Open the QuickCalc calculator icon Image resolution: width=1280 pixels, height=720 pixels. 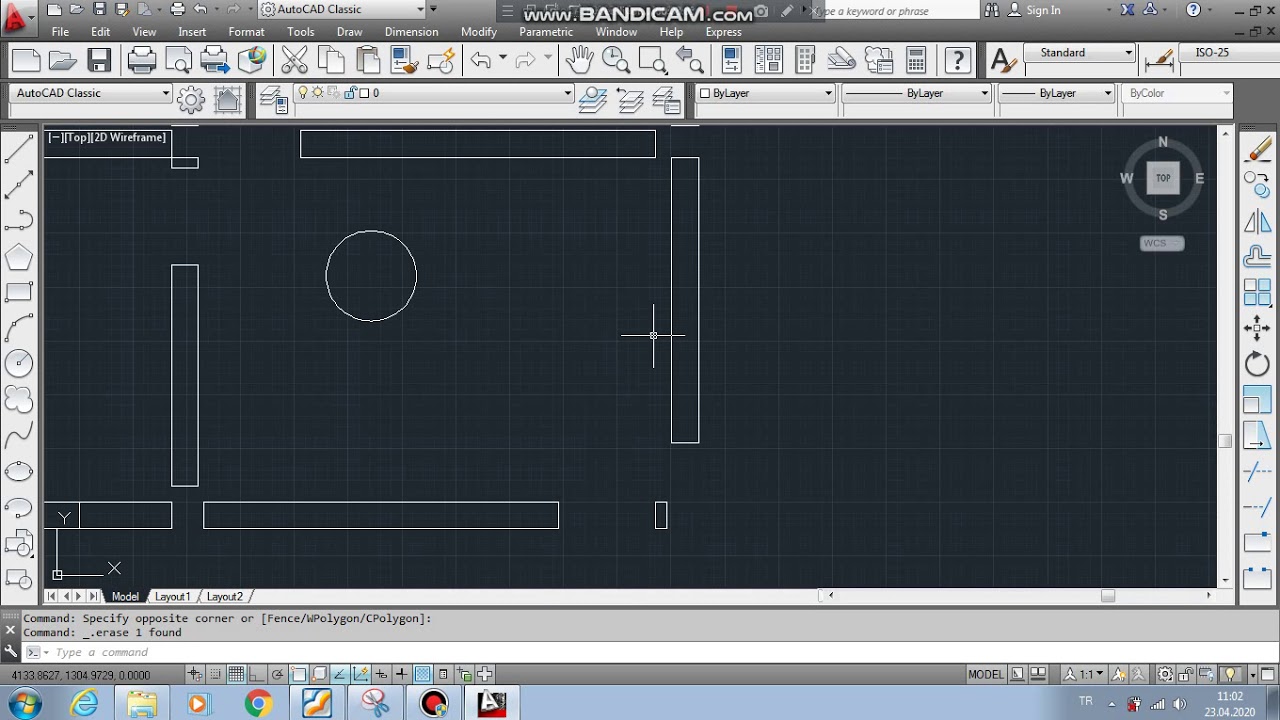pos(915,61)
